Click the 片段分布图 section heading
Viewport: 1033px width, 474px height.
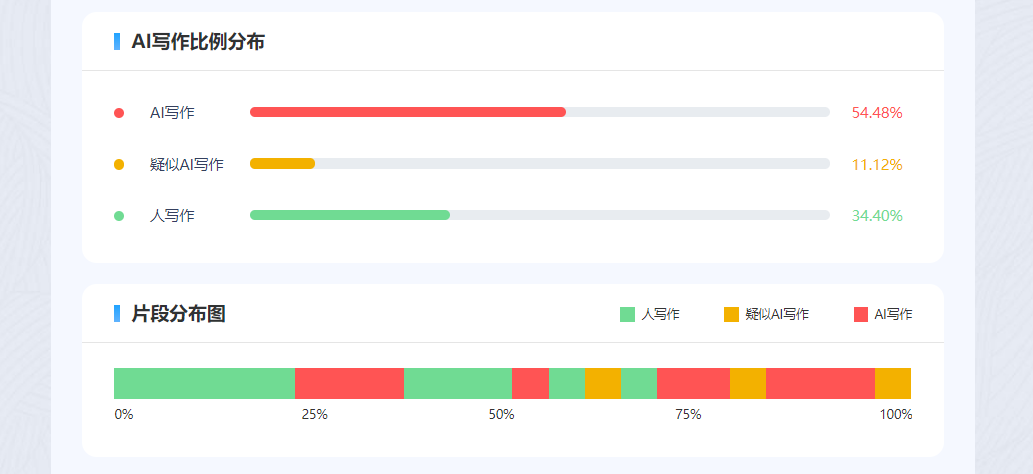click(x=178, y=314)
